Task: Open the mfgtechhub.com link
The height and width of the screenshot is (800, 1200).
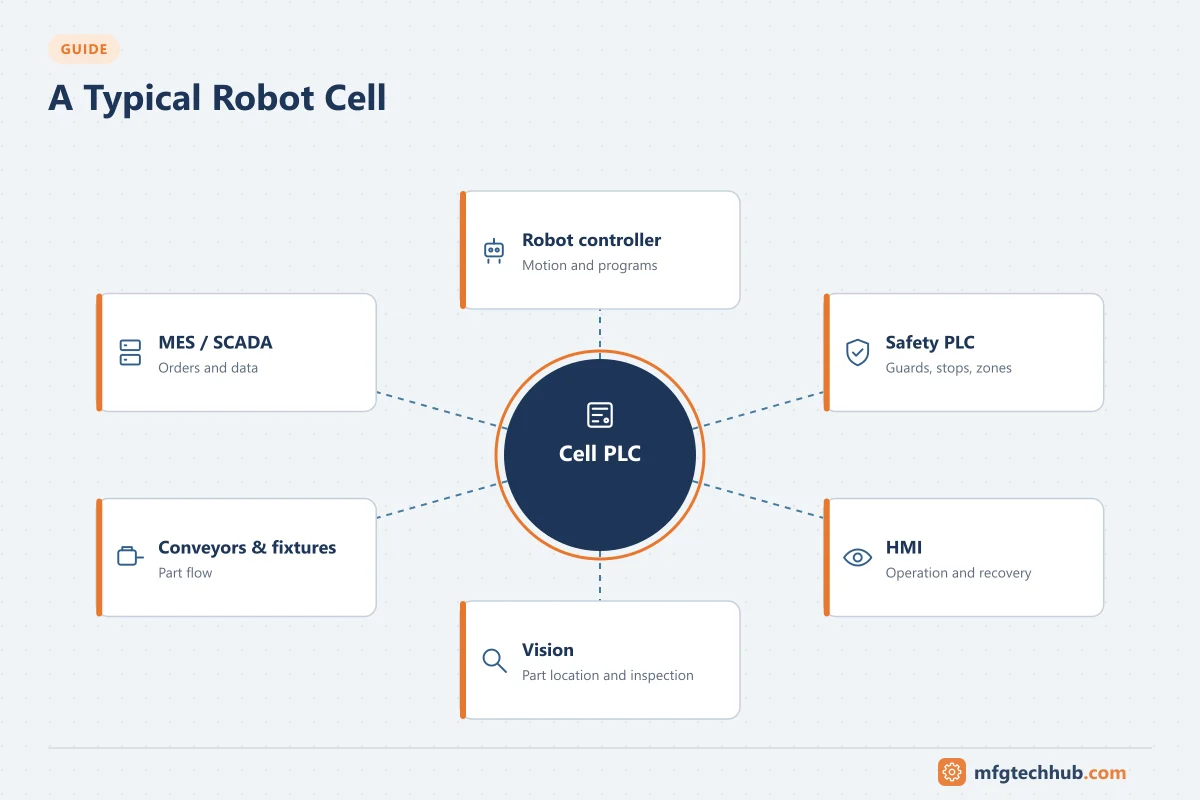Action: pos(1050,772)
